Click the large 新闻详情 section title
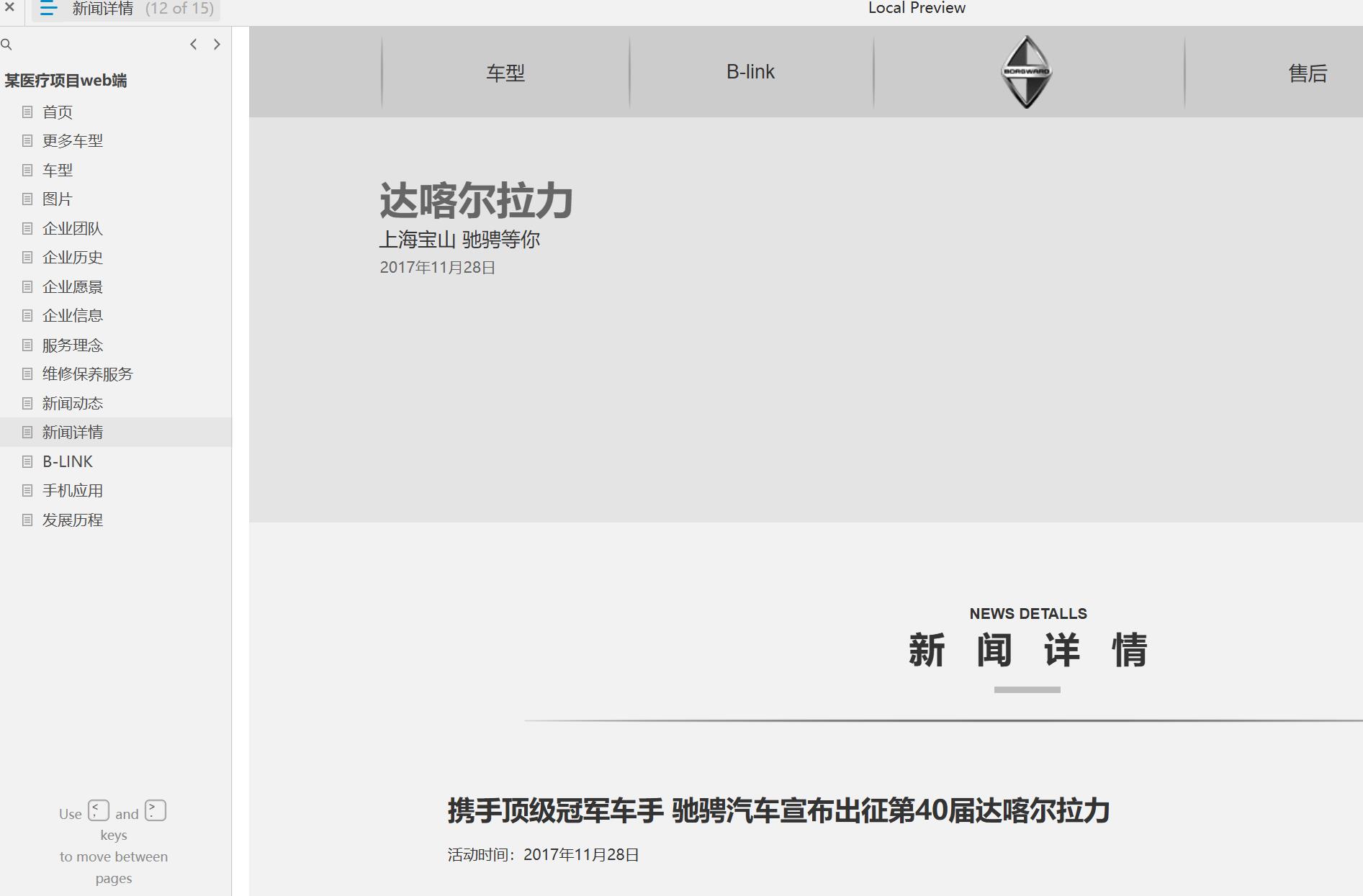This screenshot has height=896, width=1363. (x=1027, y=650)
